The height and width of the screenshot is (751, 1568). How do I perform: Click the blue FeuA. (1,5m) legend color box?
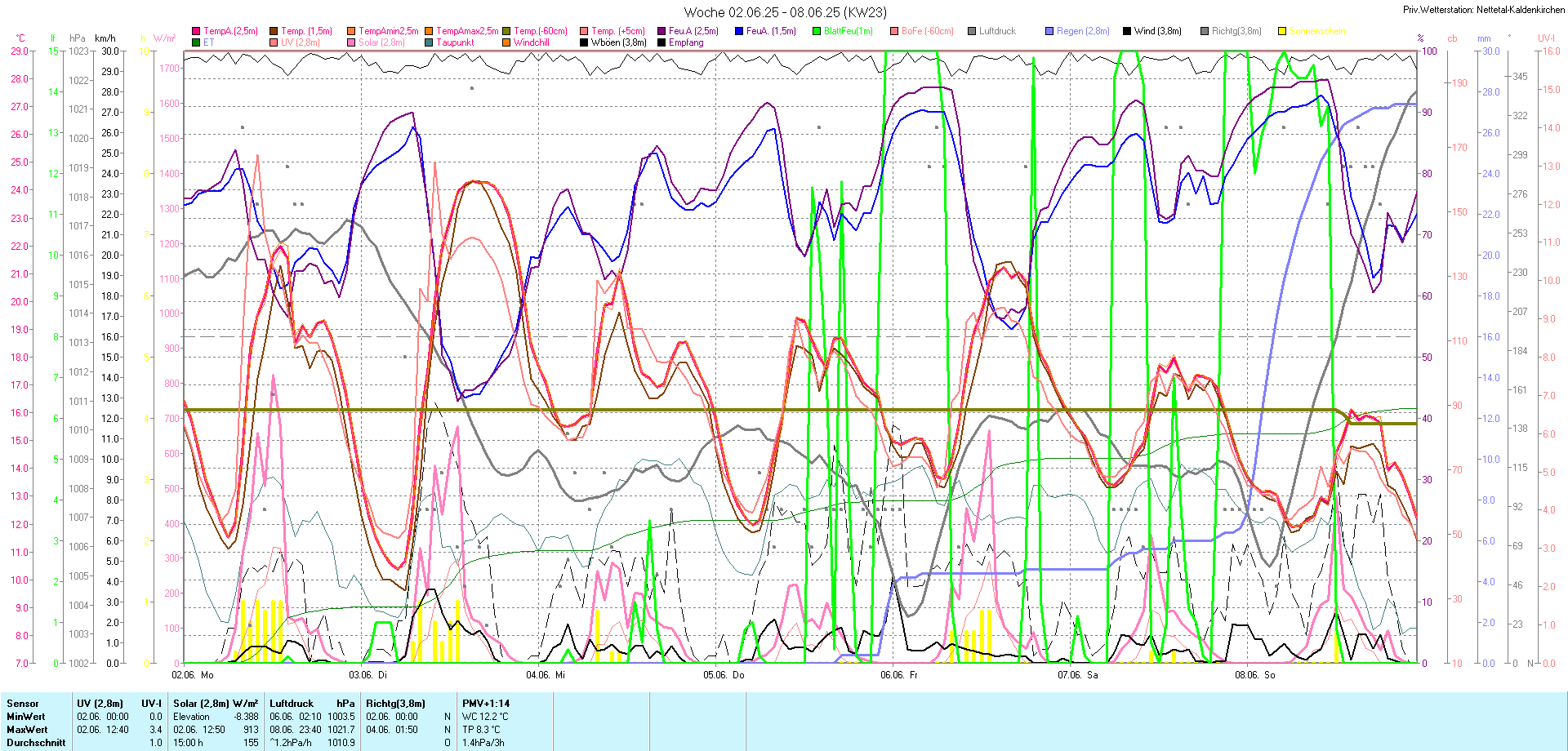(x=739, y=31)
